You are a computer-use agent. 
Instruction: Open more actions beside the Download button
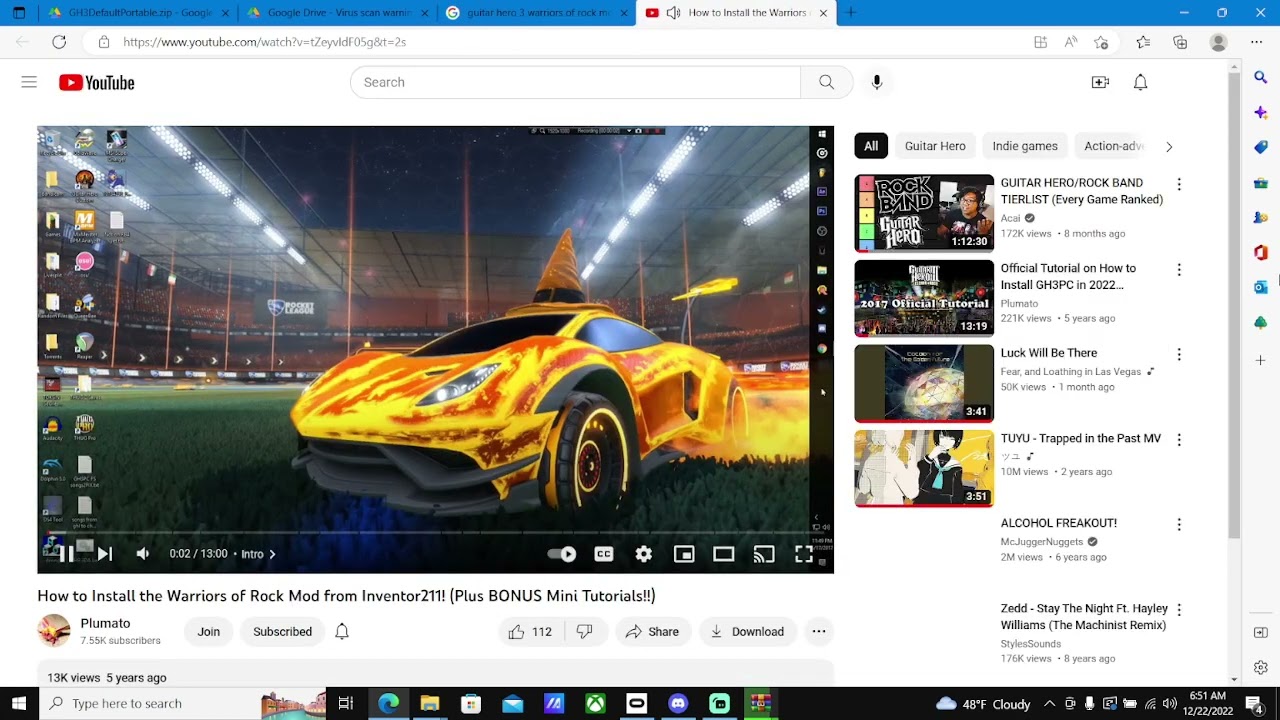819,631
